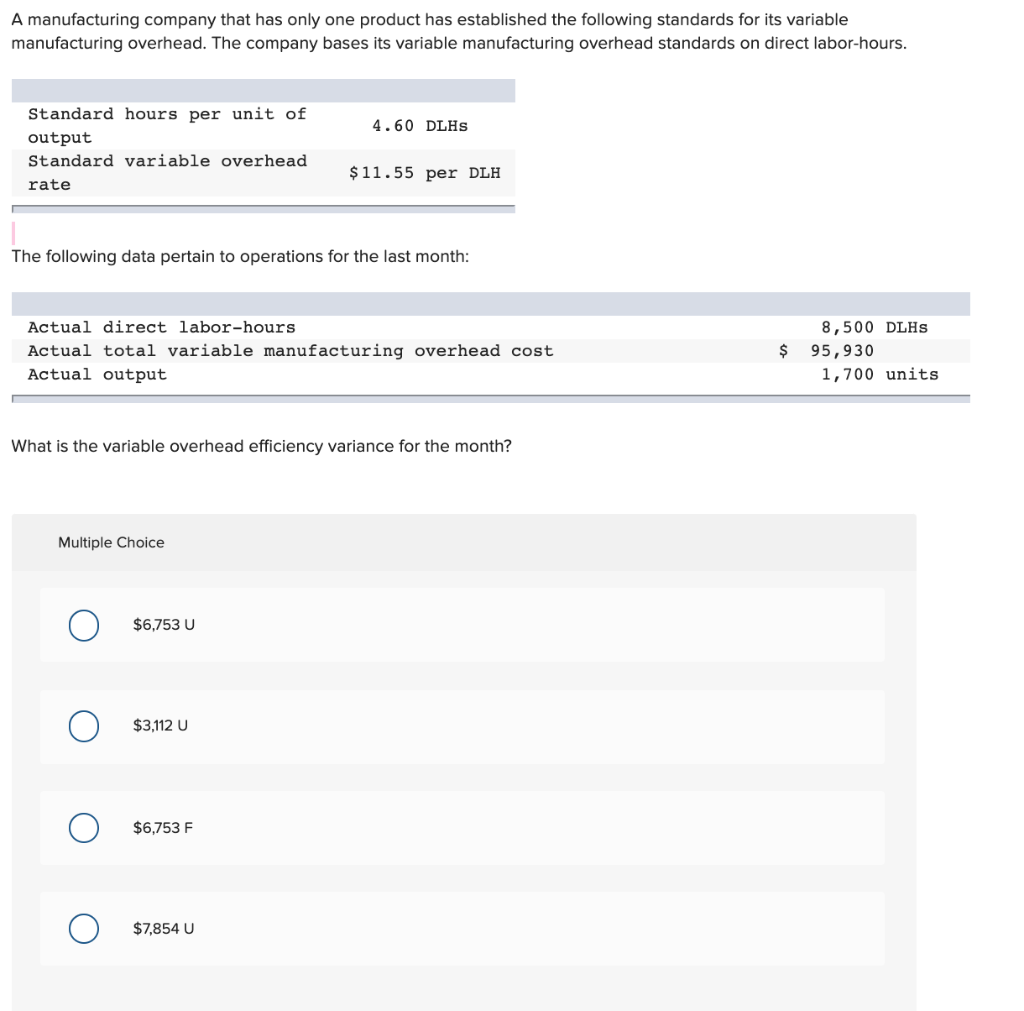Click the Actual output row label
Screen dimensions: 1024x1011
[x=97, y=375]
